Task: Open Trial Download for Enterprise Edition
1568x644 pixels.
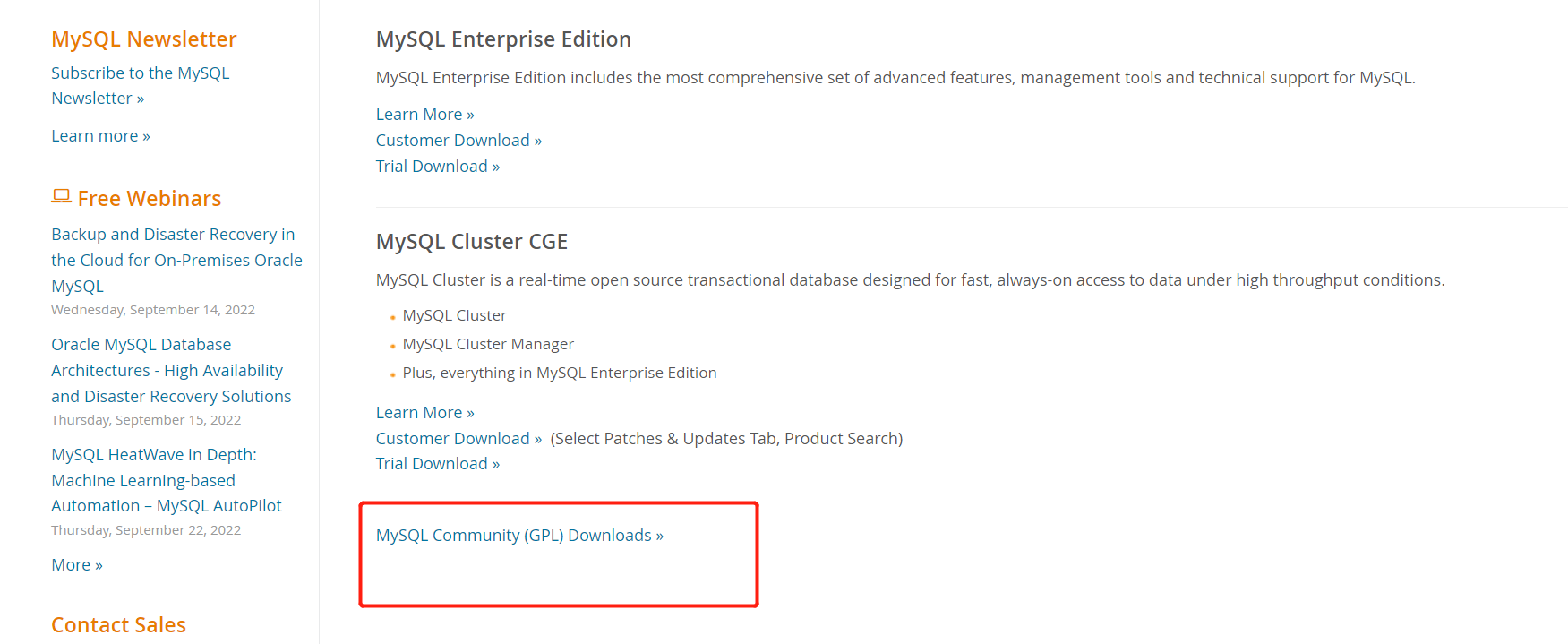Action: pyautogui.click(x=437, y=167)
